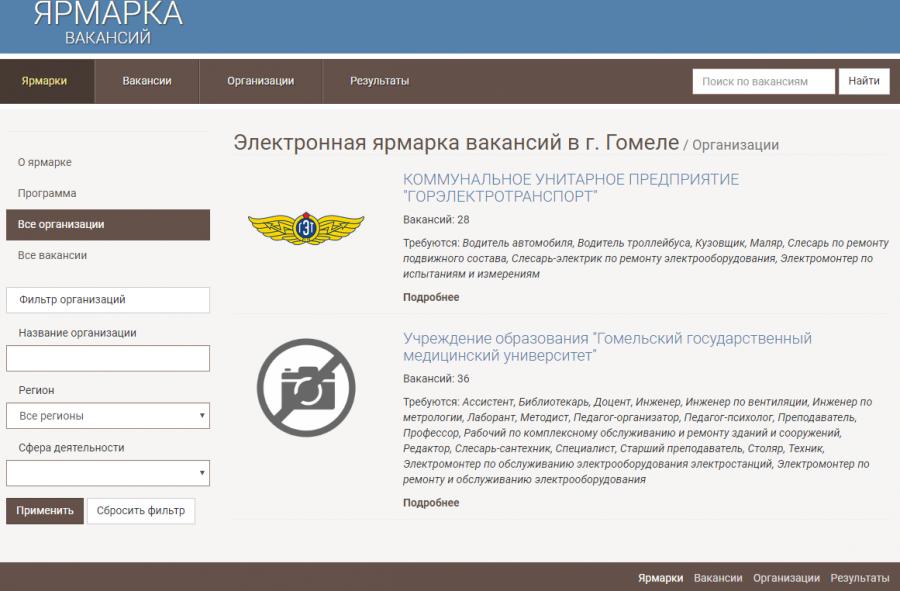Click the breadcrumb text Организации
The height and width of the screenshot is (591, 900).
point(735,145)
